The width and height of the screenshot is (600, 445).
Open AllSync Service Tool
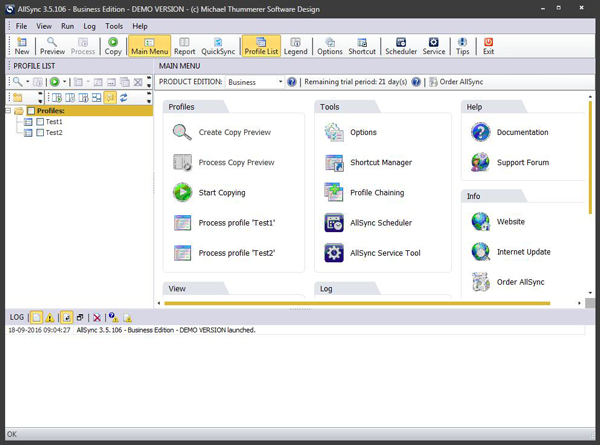coord(372,253)
